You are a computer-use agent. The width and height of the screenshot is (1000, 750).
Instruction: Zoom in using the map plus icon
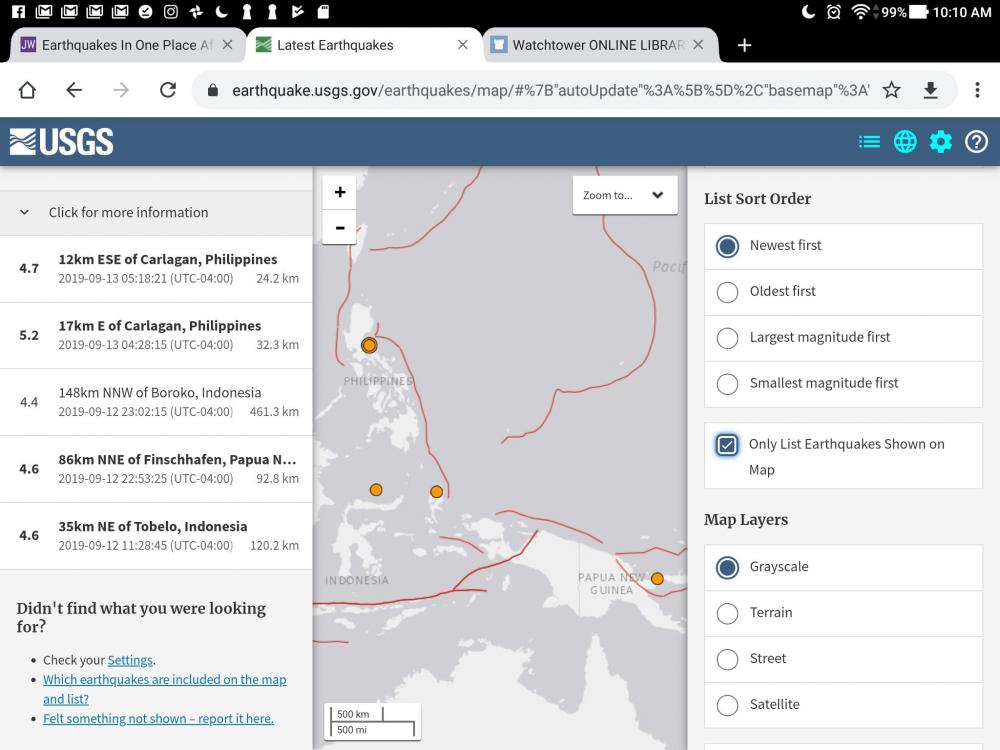click(x=339, y=191)
